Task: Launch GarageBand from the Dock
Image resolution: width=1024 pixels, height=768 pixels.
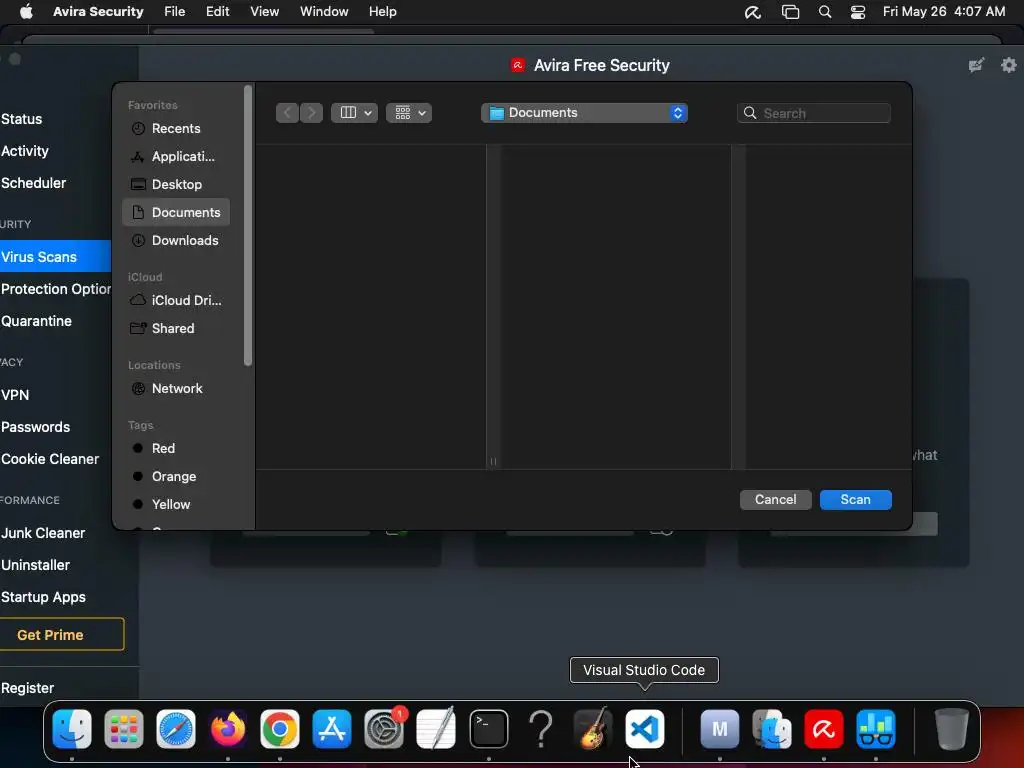Action: click(592, 729)
